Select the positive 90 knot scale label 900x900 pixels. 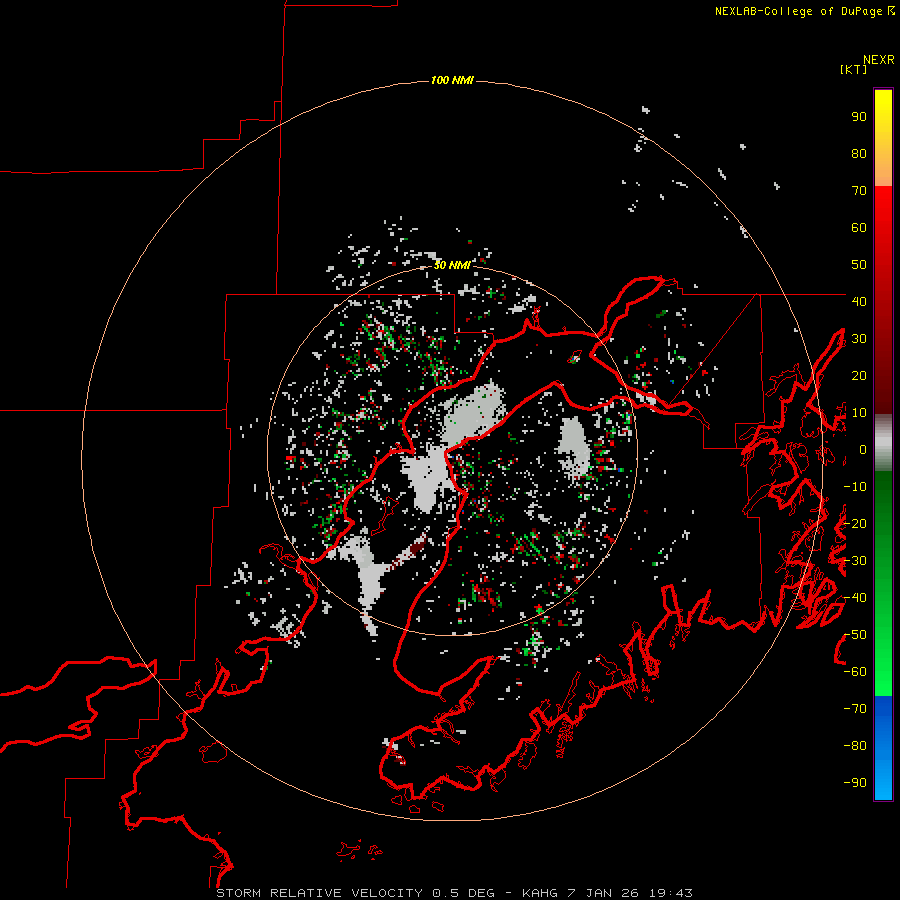[x=859, y=117]
